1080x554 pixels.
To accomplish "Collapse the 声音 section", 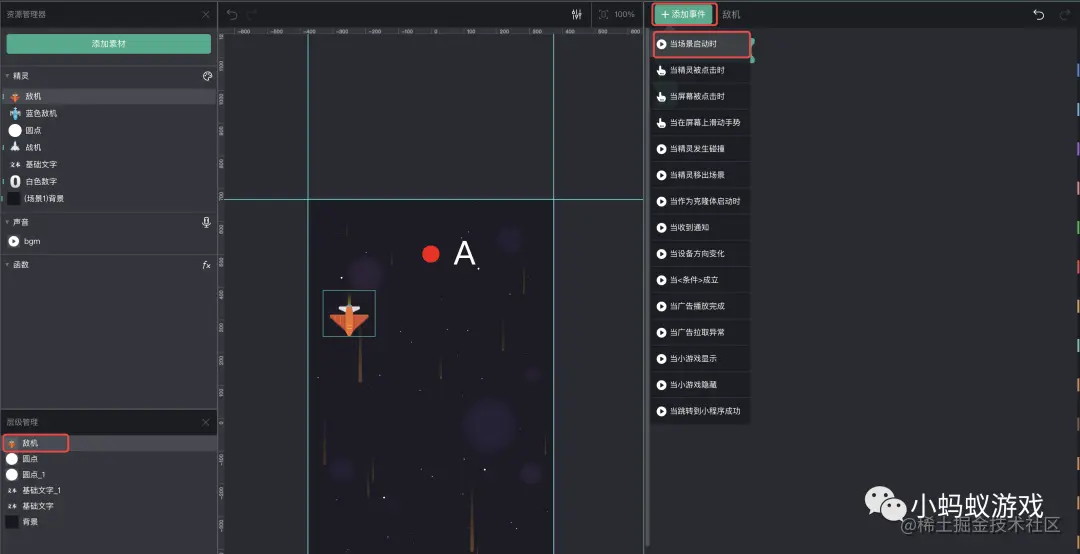I will click(x=7, y=222).
